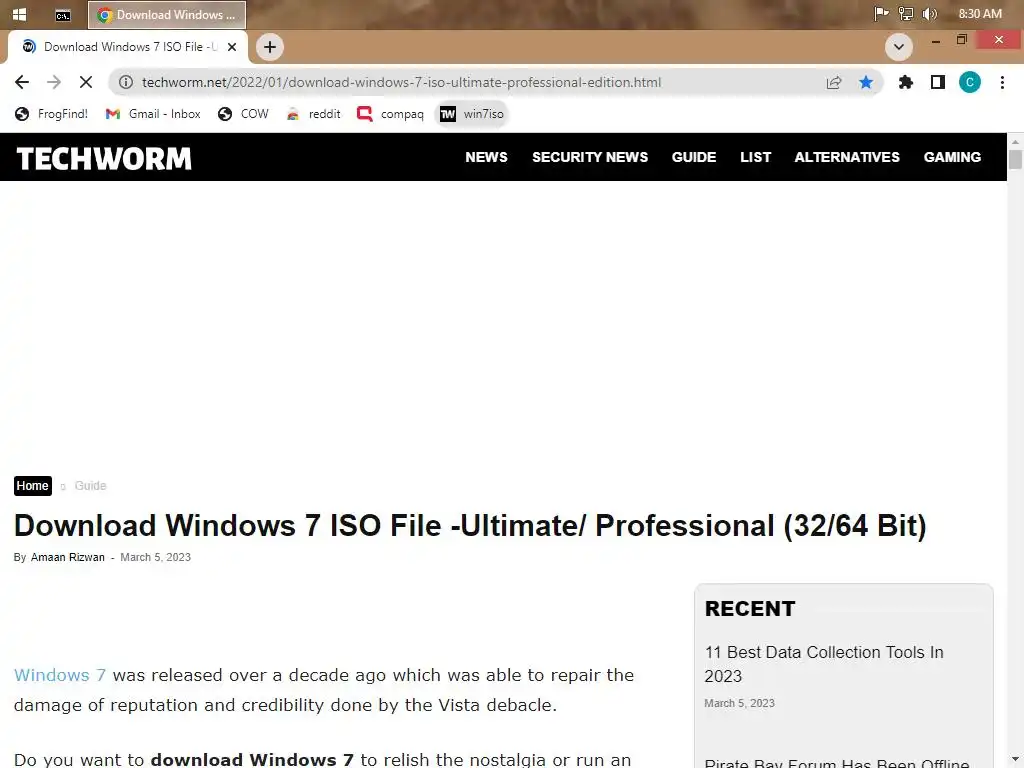Viewport: 1024px width, 768px height.
Task: Open the Chrome profile avatar C
Action: [970, 82]
